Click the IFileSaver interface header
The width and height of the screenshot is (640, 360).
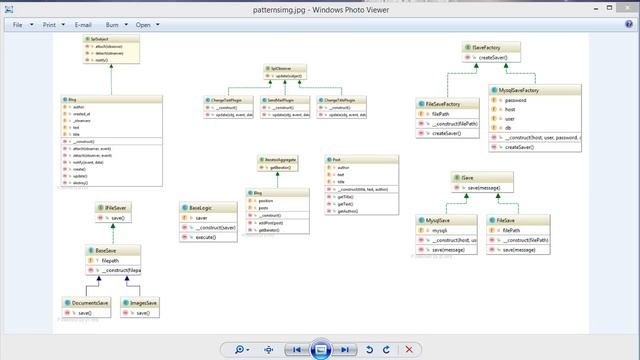click(113, 208)
